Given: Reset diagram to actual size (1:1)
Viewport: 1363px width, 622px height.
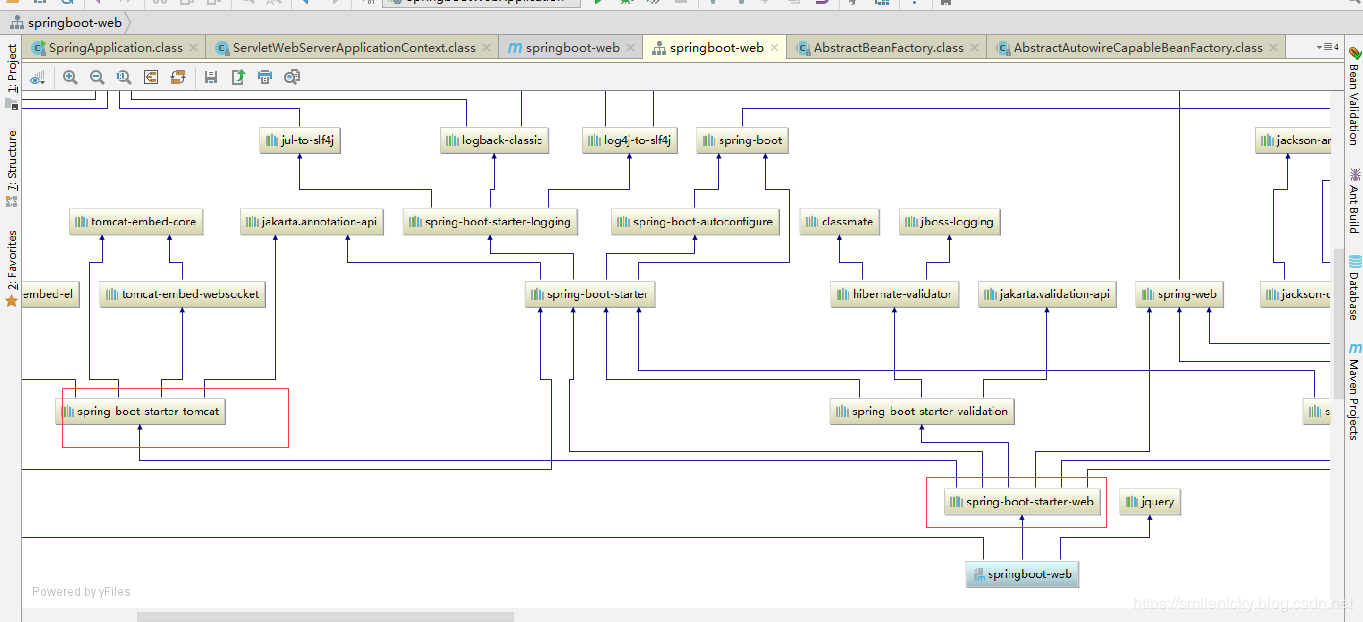Looking at the screenshot, I should (x=123, y=77).
